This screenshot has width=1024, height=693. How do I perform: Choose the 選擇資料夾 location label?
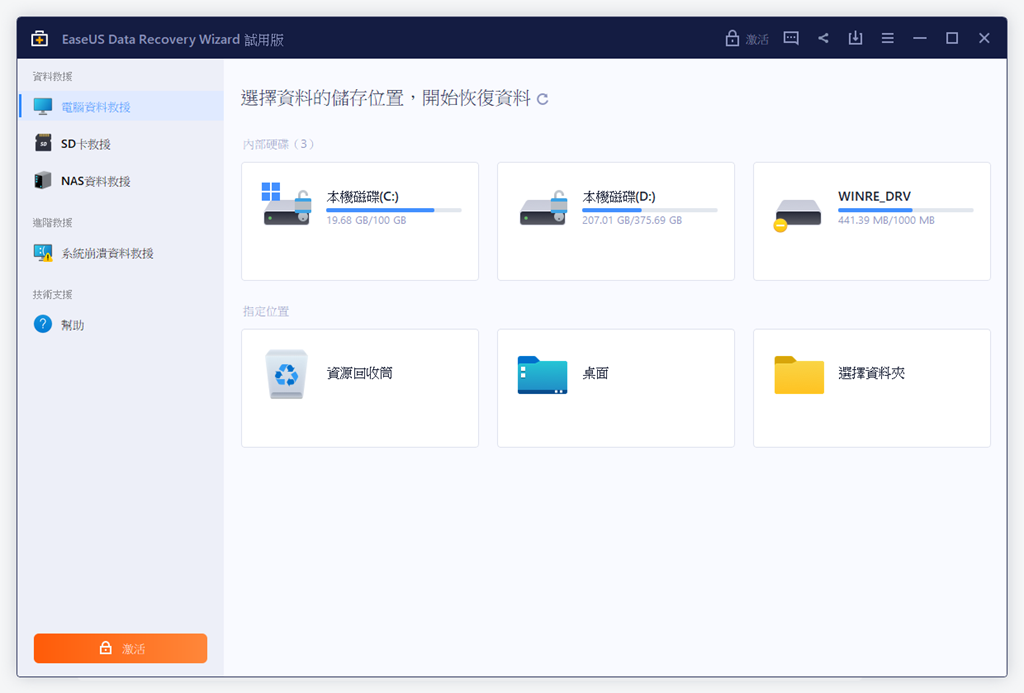pos(871,373)
